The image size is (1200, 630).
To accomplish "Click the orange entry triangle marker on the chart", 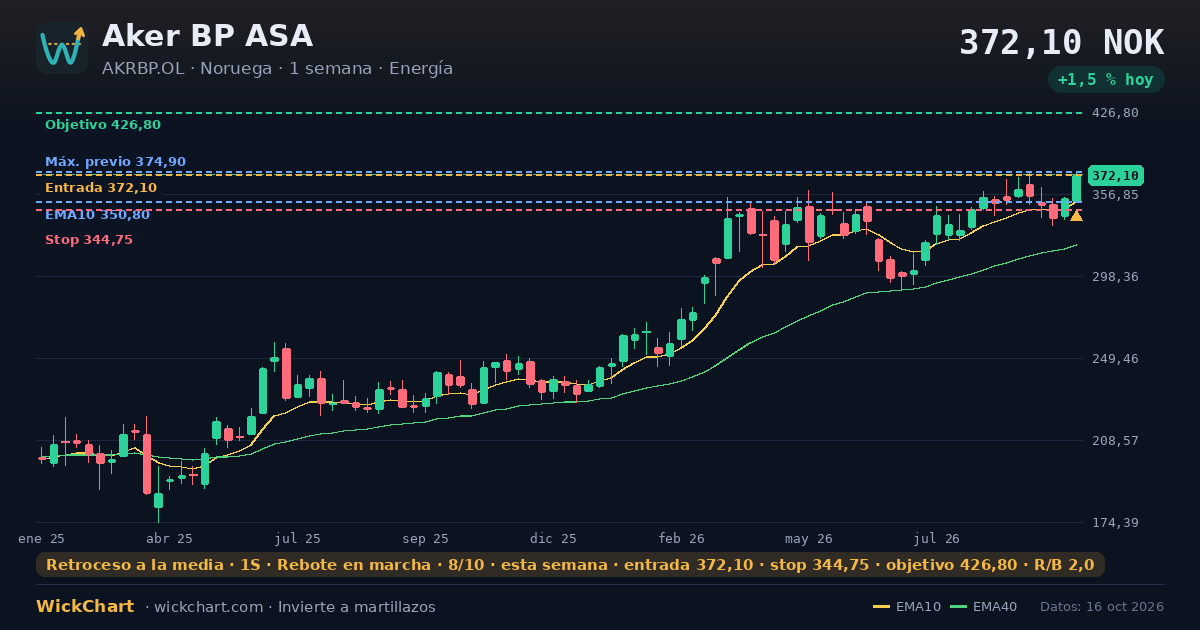I will 1076,215.
